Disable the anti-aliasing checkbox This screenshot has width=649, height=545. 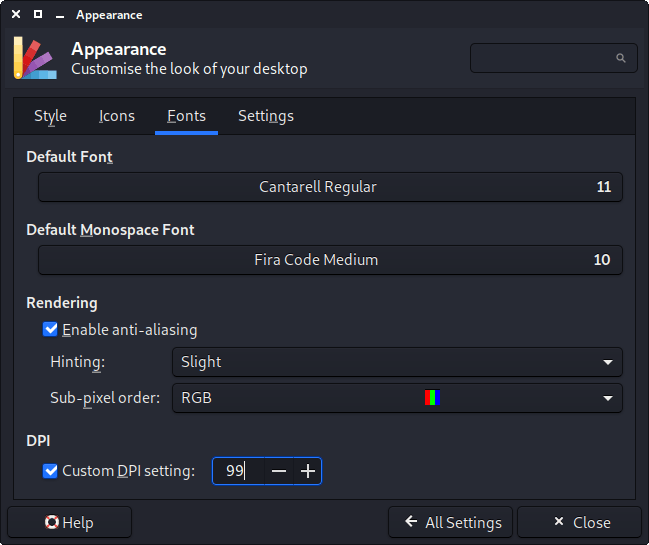click(x=51, y=329)
